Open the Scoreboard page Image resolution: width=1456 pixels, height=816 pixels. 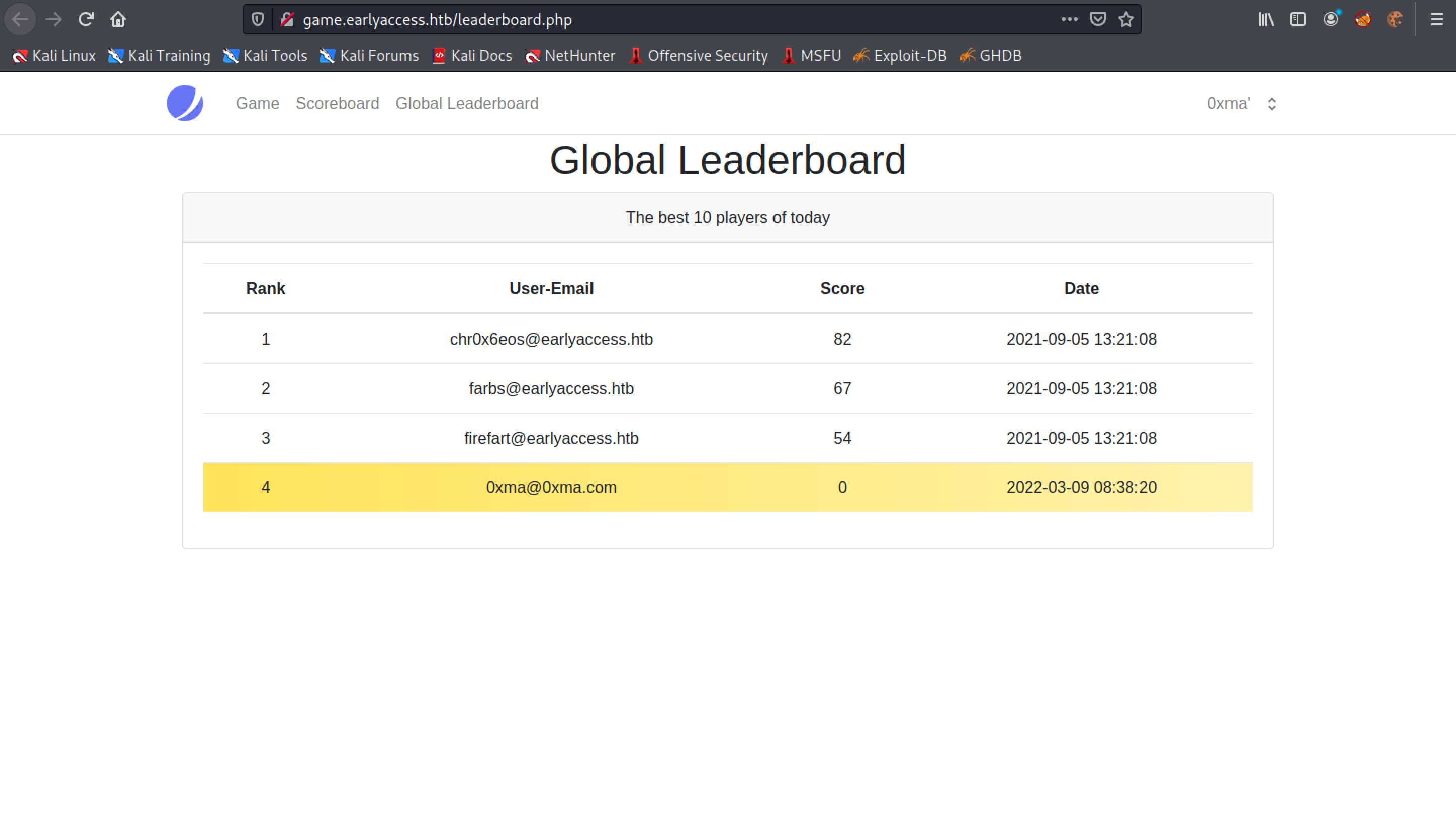[x=337, y=104]
